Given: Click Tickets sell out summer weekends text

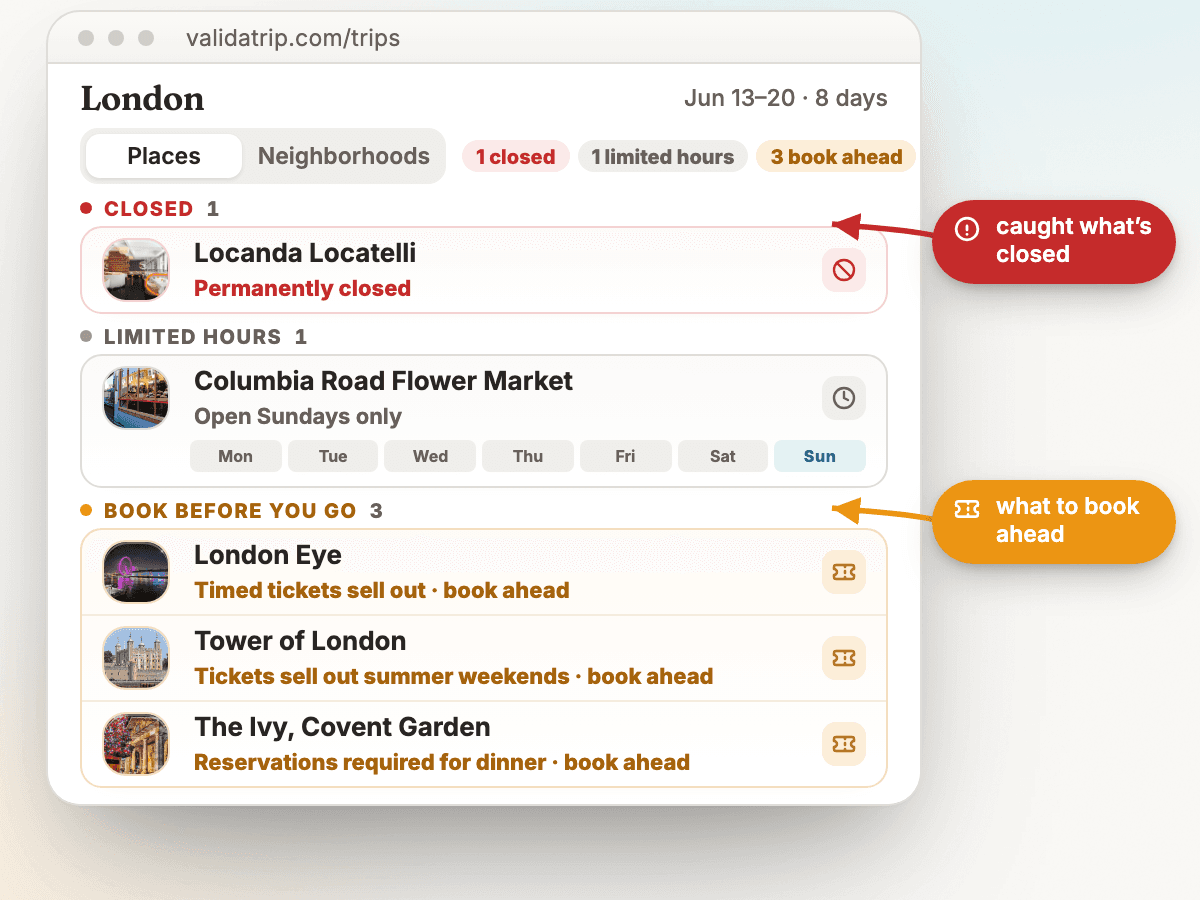Looking at the screenshot, I should [381, 676].
